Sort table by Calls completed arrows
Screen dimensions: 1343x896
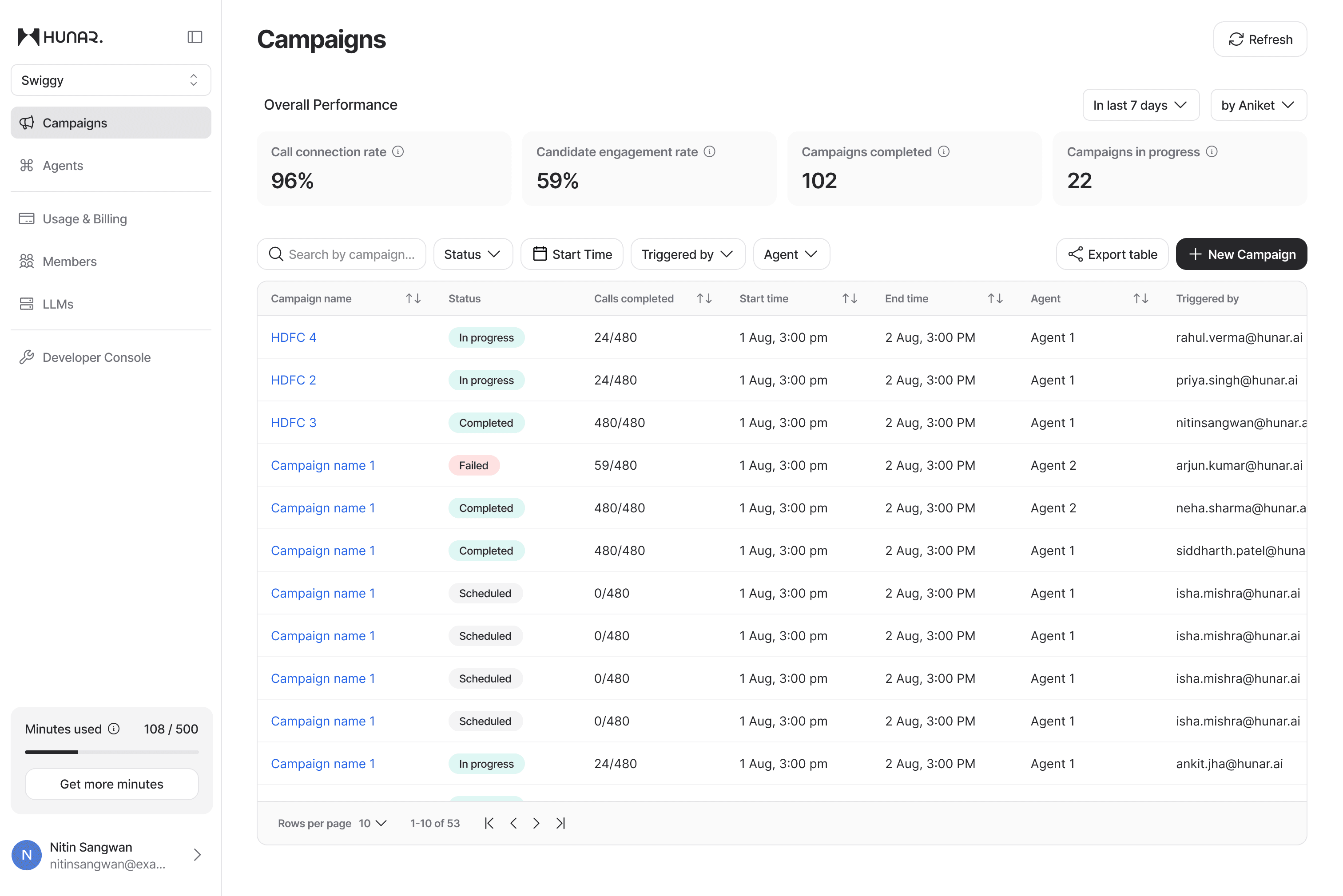[x=704, y=298]
